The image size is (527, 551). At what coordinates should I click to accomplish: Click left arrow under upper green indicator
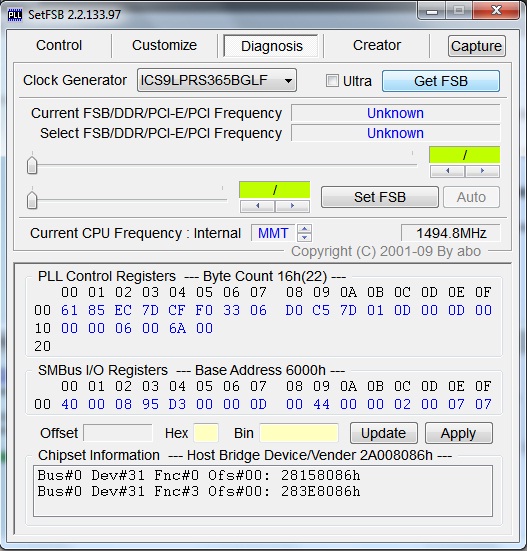click(448, 171)
